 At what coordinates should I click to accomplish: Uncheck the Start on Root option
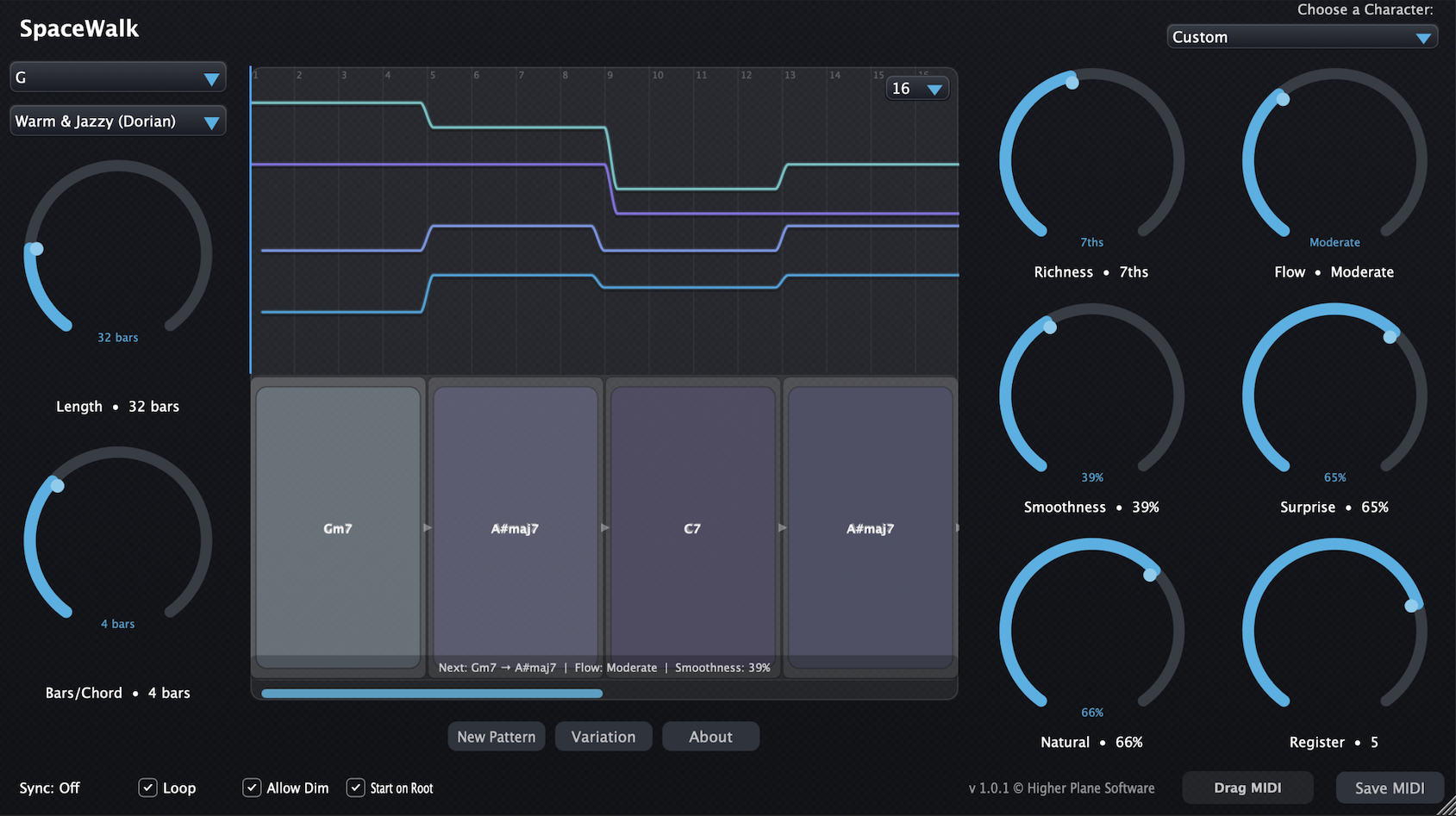point(355,788)
